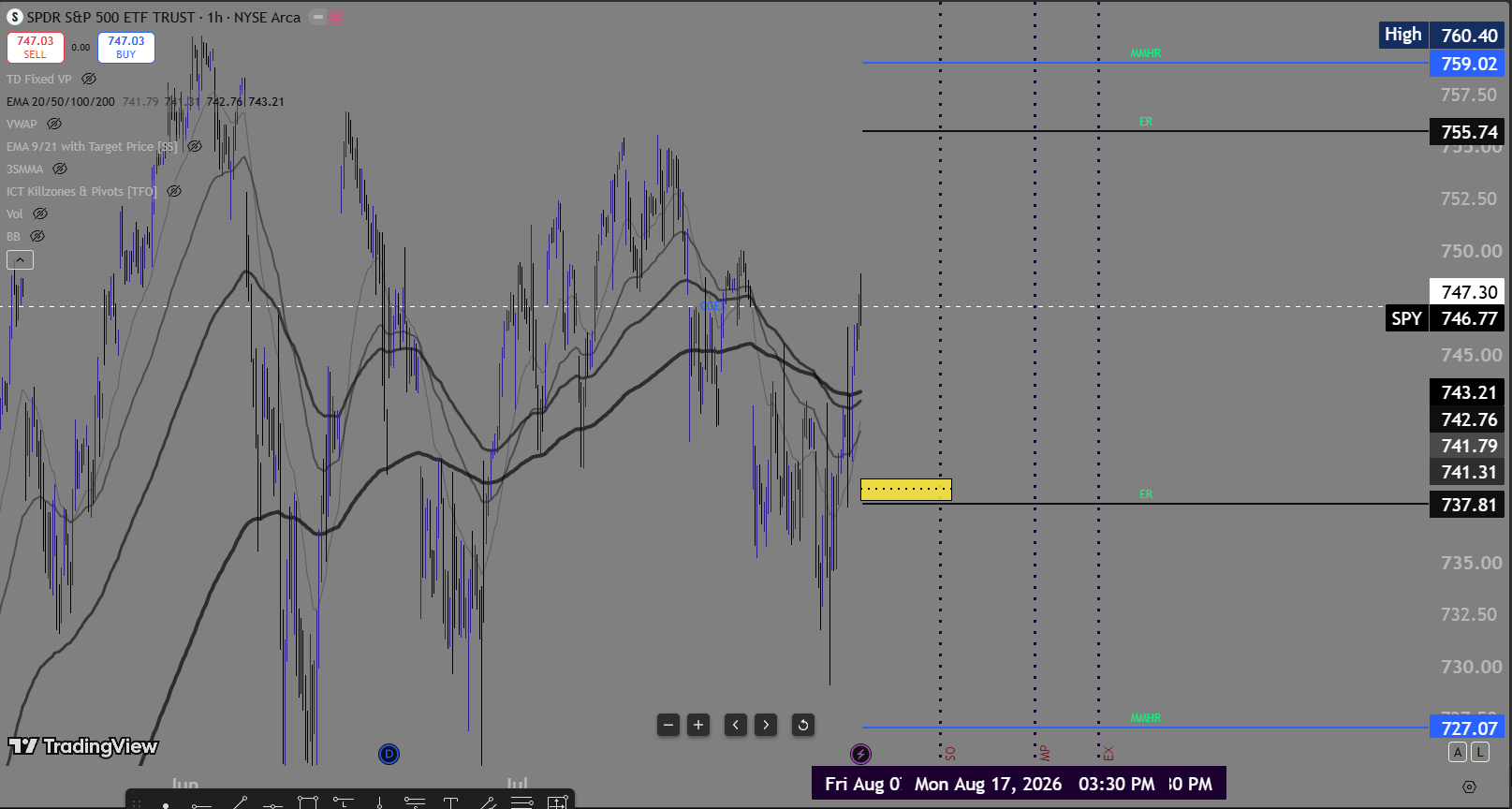Zoom in the chart with plus button

(x=698, y=725)
